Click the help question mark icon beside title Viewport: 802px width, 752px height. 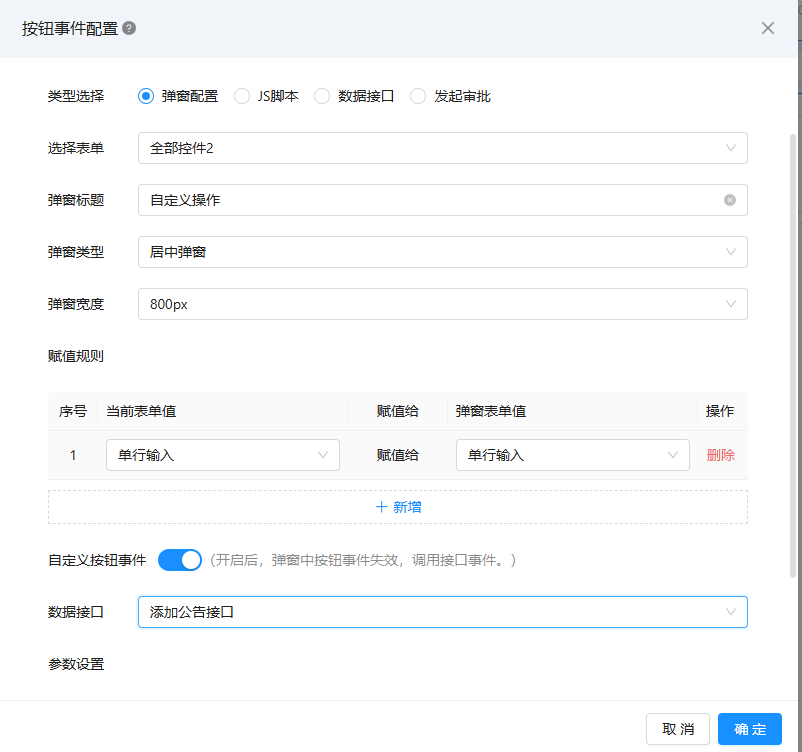(x=129, y=28)
